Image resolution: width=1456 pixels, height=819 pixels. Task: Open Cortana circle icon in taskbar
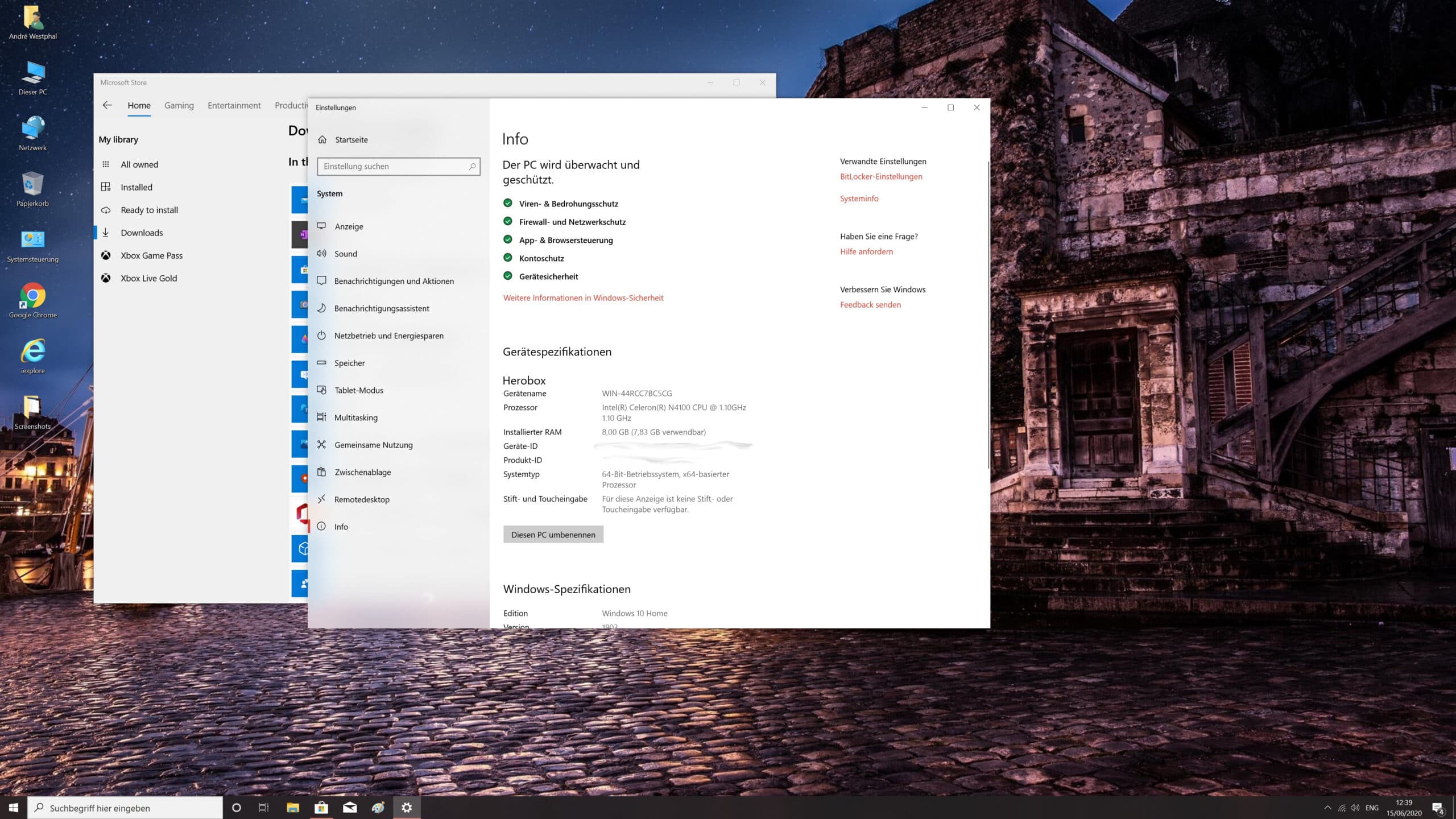237,808
